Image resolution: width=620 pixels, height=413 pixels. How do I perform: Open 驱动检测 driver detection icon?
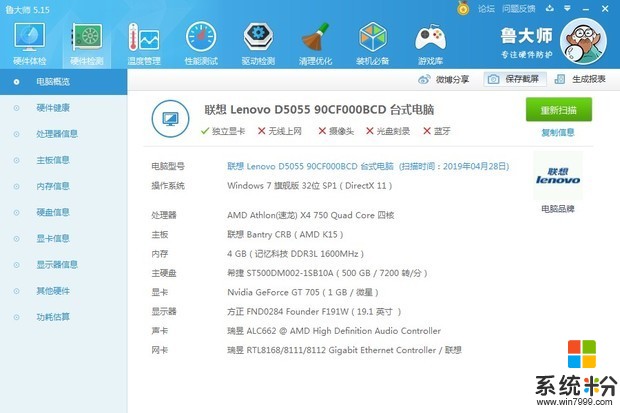(x=258, y=44)
